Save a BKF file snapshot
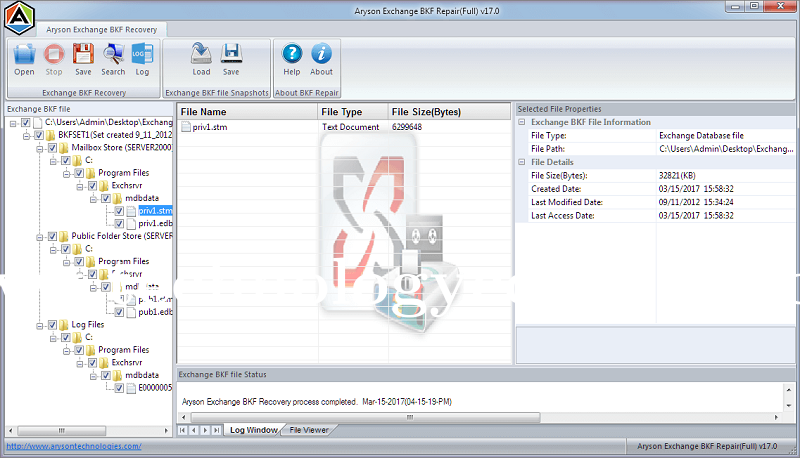Screen dimensions: 800x458 [231, 54]
